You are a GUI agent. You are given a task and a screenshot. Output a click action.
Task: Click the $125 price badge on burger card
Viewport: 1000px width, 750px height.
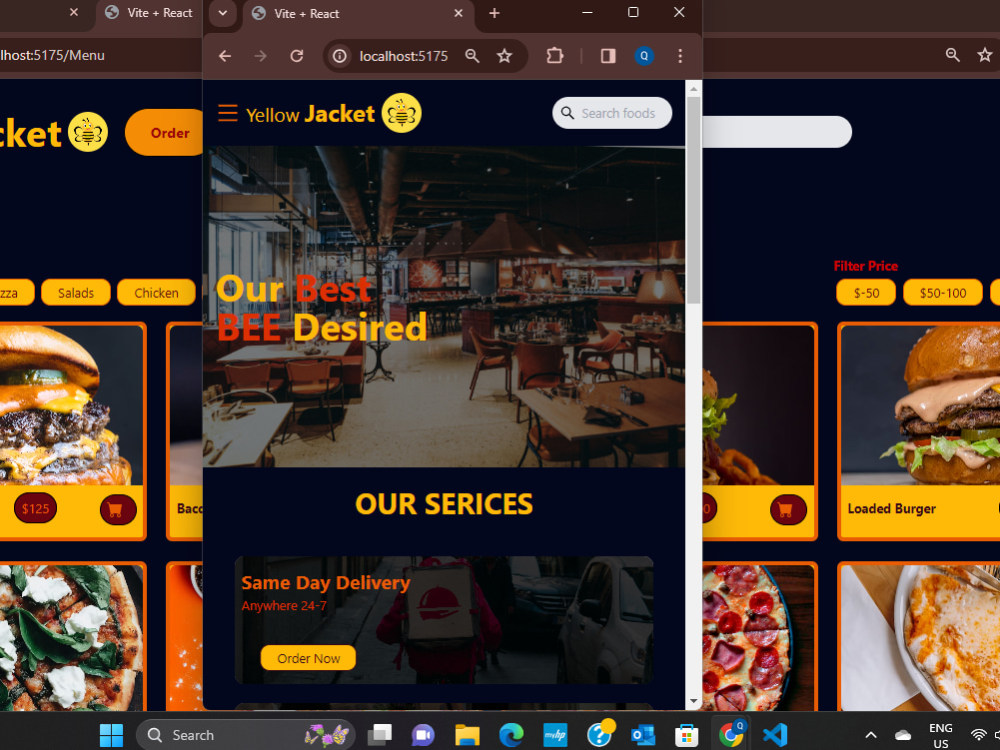point(35,508)
